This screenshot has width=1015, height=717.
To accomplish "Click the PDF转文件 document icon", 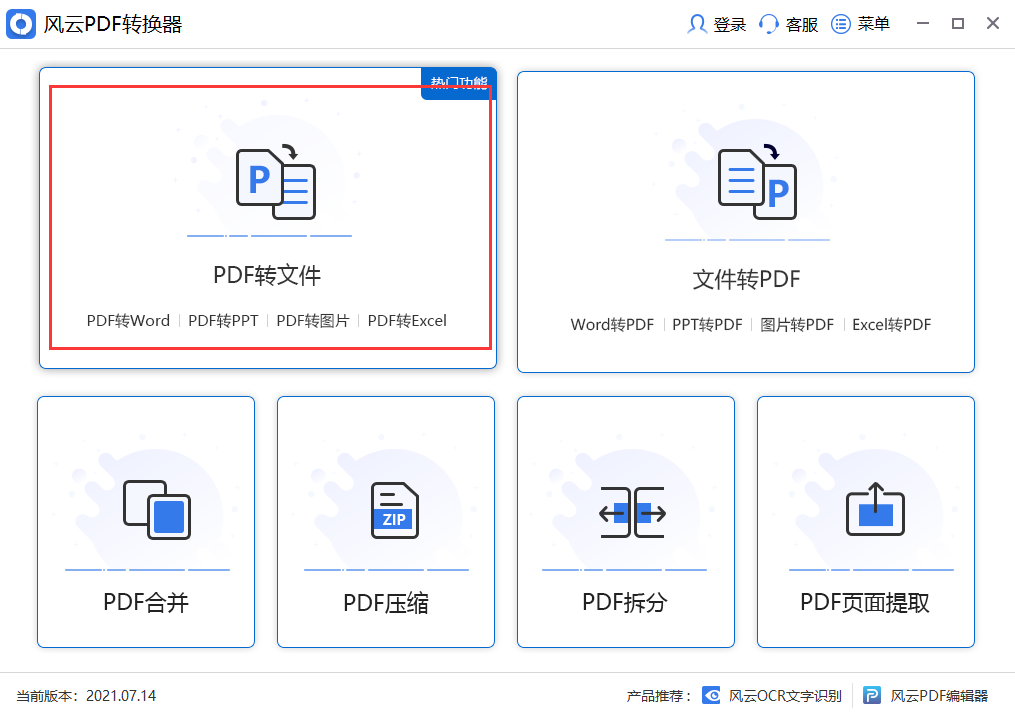I will (276, 184).
